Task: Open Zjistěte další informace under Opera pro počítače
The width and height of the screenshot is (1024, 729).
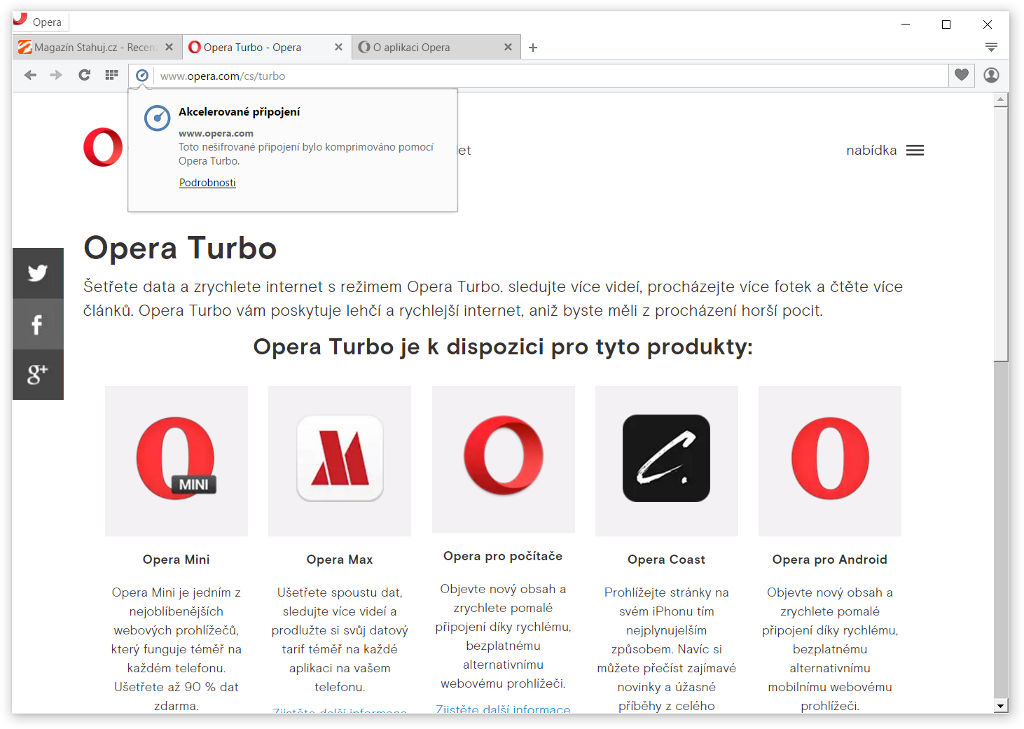Action: tap(503, 709)
